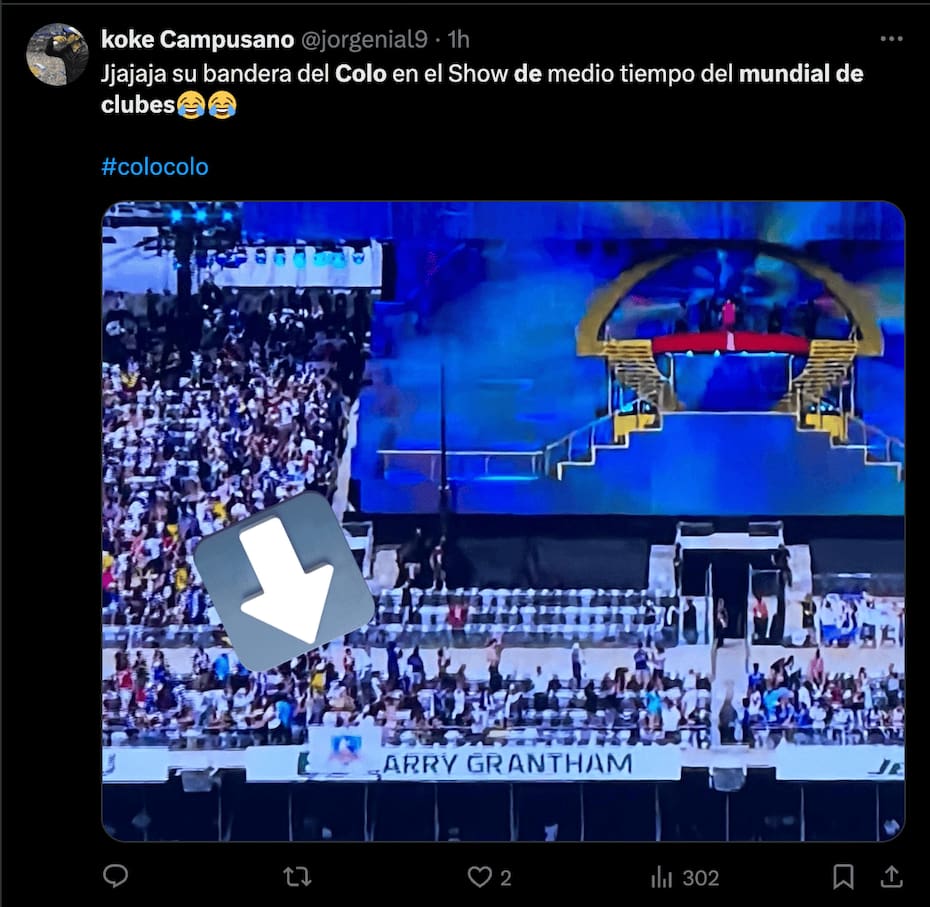Open the @jorgenial9 handle link
Viewport: 930px width, 907px height.
click(x=364, y=40)
